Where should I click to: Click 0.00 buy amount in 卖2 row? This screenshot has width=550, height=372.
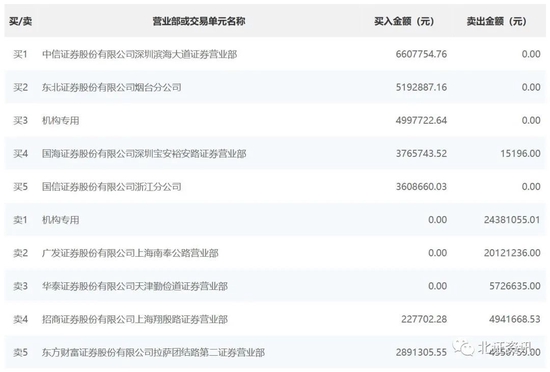(x=437, y=253)
